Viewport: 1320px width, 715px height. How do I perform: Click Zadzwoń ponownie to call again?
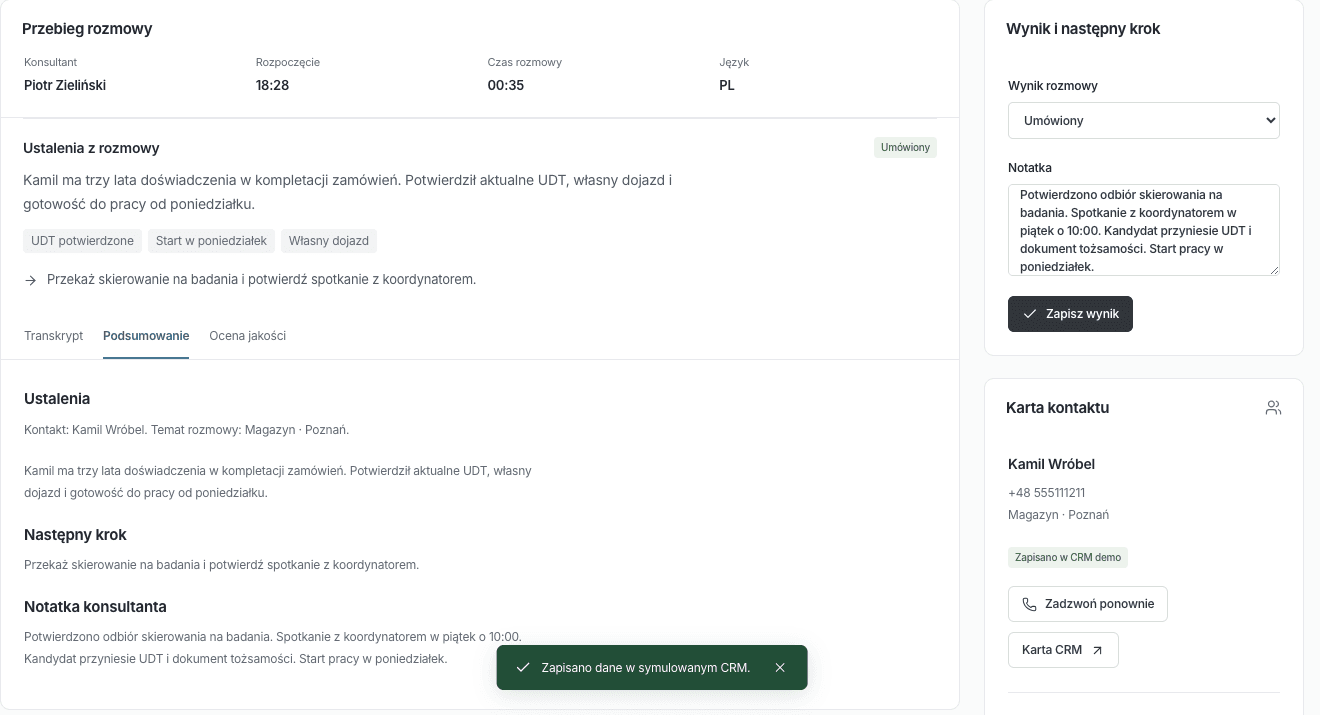point(1088,604)
